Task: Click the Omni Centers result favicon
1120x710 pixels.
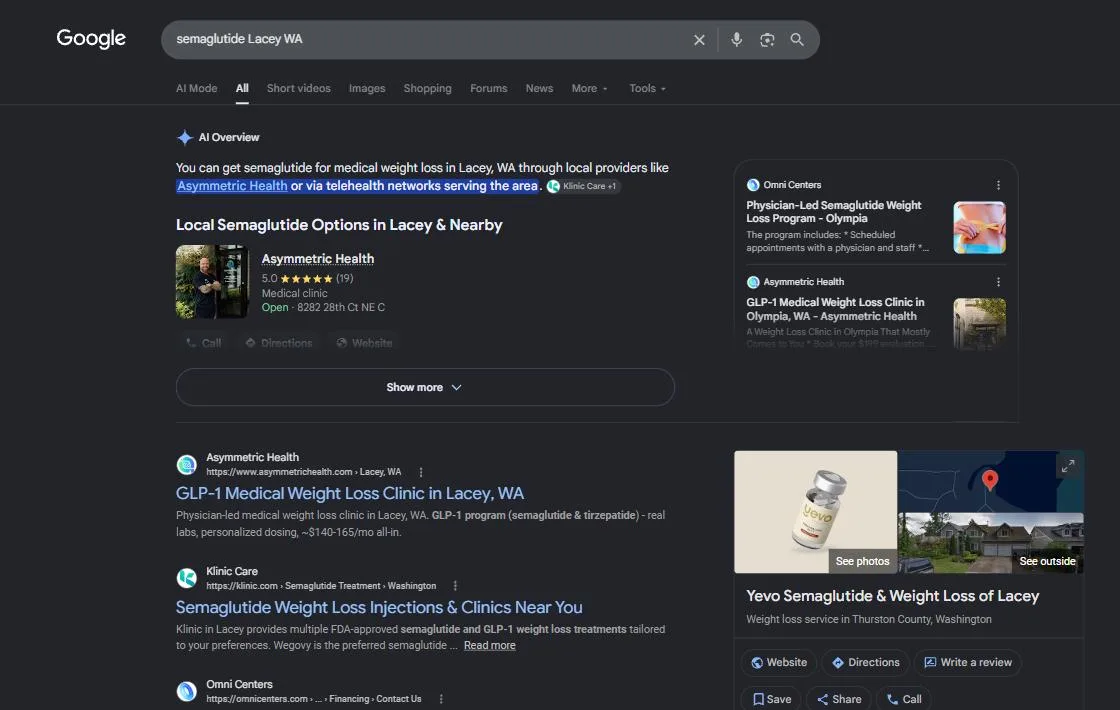Action: pyautogui.click(x=186, y=691)
